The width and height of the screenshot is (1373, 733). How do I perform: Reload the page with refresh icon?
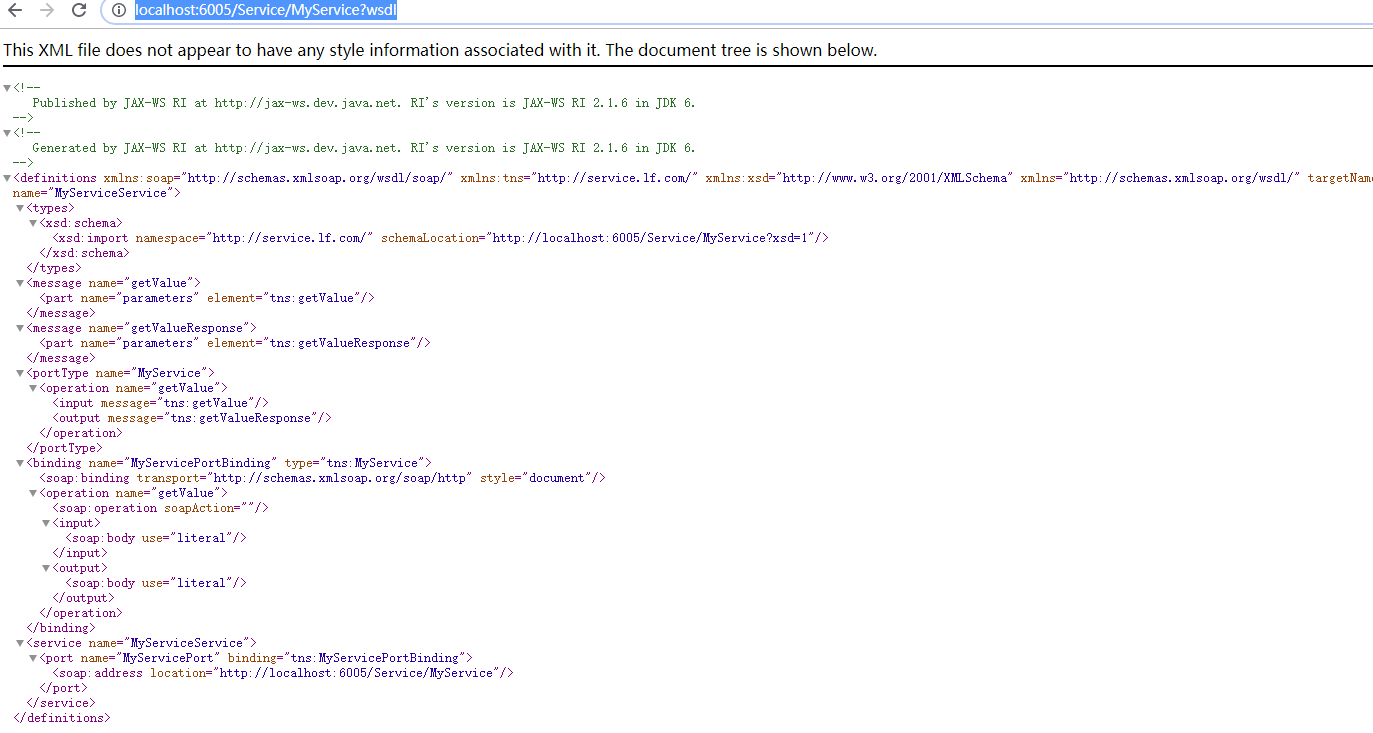click(x=79, y=10)
